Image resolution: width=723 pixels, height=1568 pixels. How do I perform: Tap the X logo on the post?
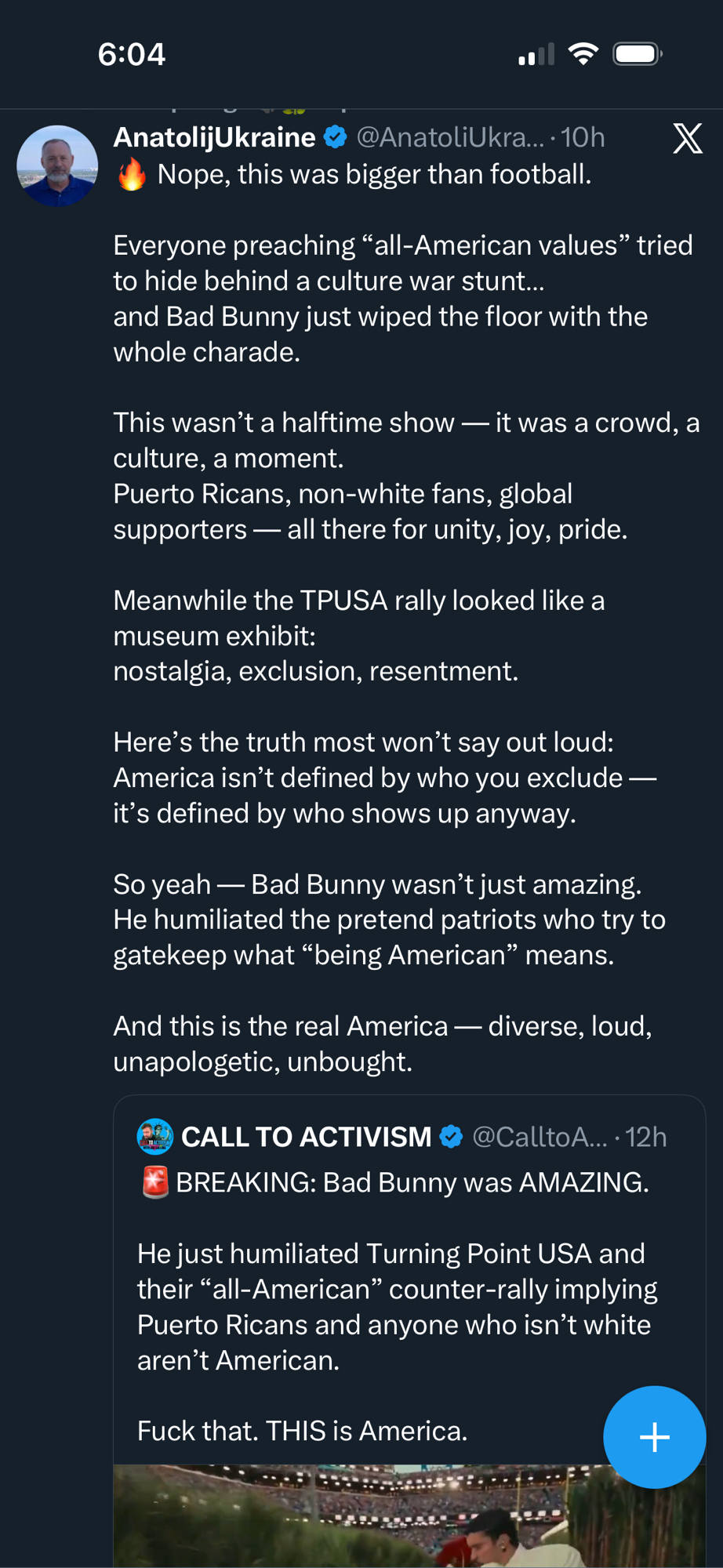(688, 139)
